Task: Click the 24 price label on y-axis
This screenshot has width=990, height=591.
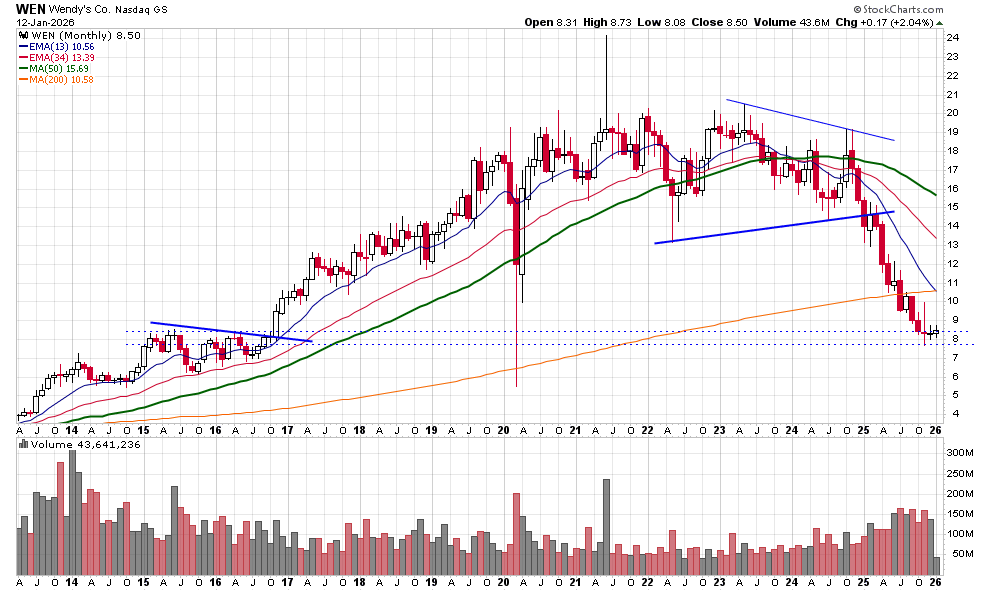Action: coord(953,37)
